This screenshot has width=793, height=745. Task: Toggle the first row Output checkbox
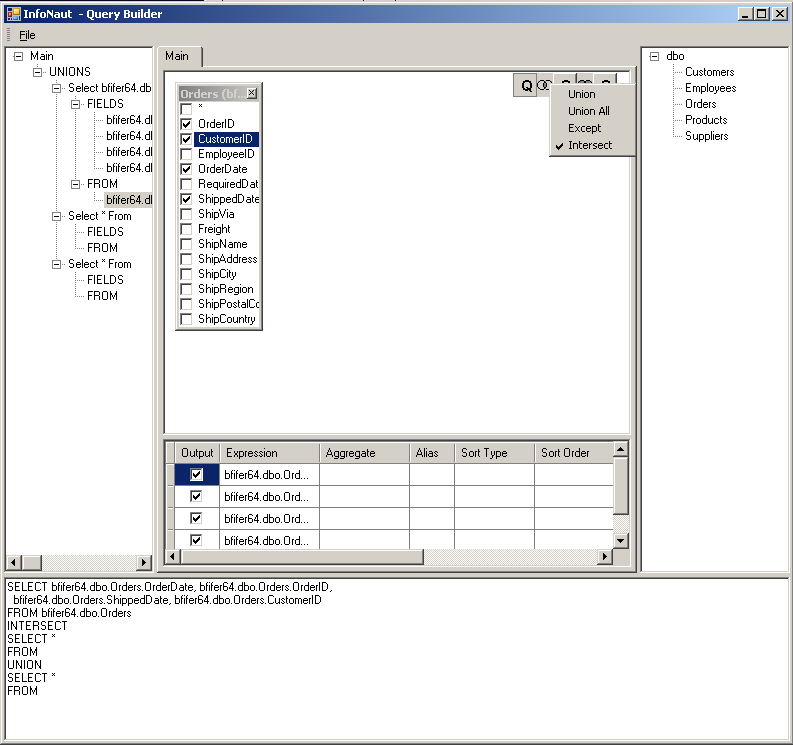pyautogui.click(x=197, y=475)
